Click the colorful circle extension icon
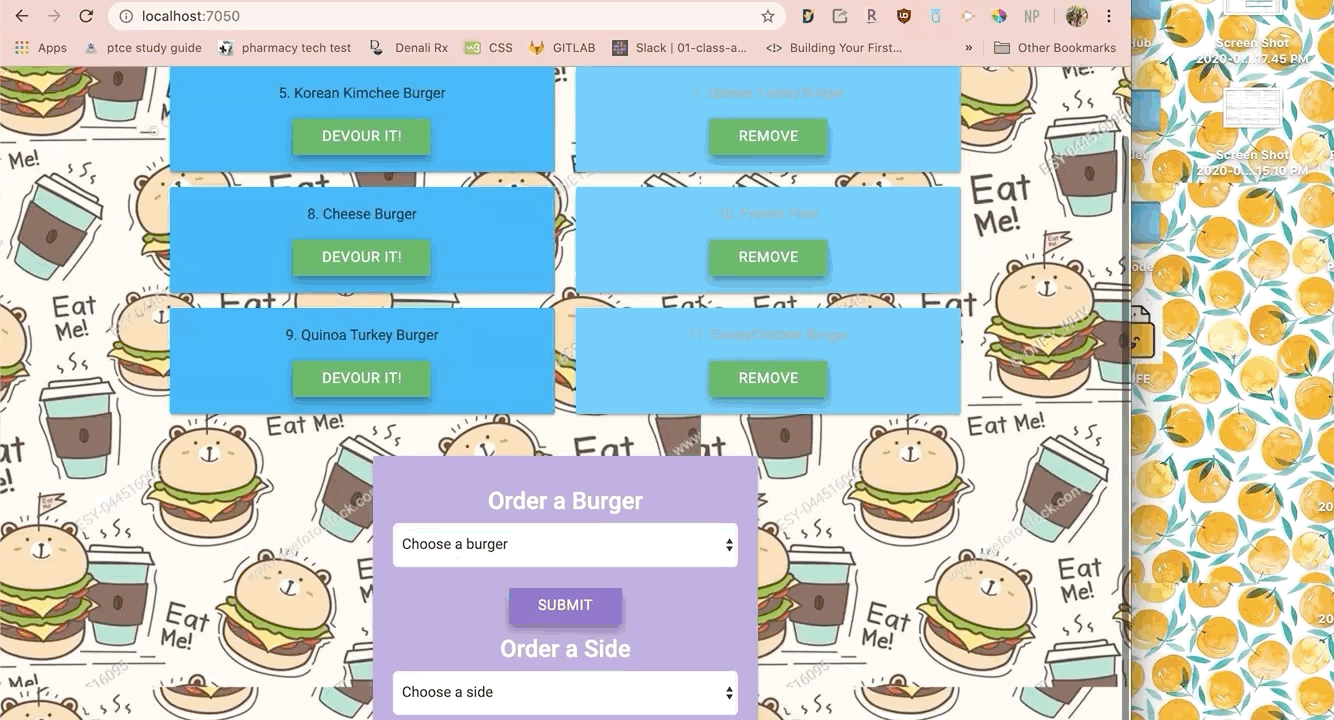The height and width of the screenshot is (720, 1334). pos(998,16)
